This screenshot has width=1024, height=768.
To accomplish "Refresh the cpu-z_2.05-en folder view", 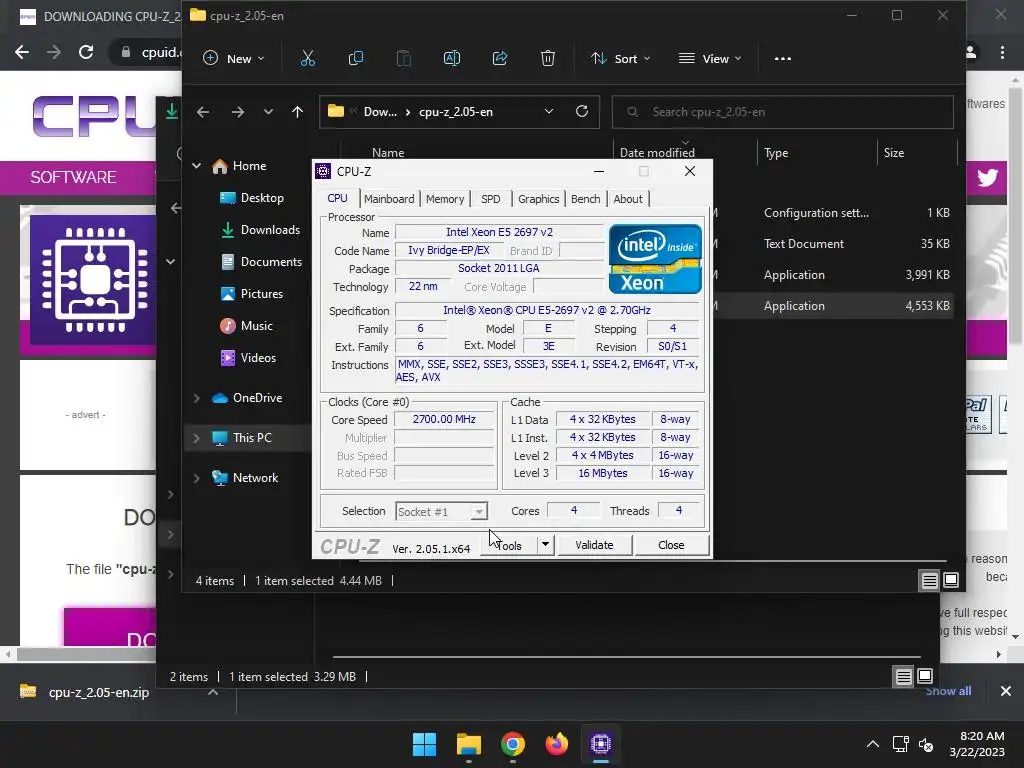I will [x=582, y=111].
